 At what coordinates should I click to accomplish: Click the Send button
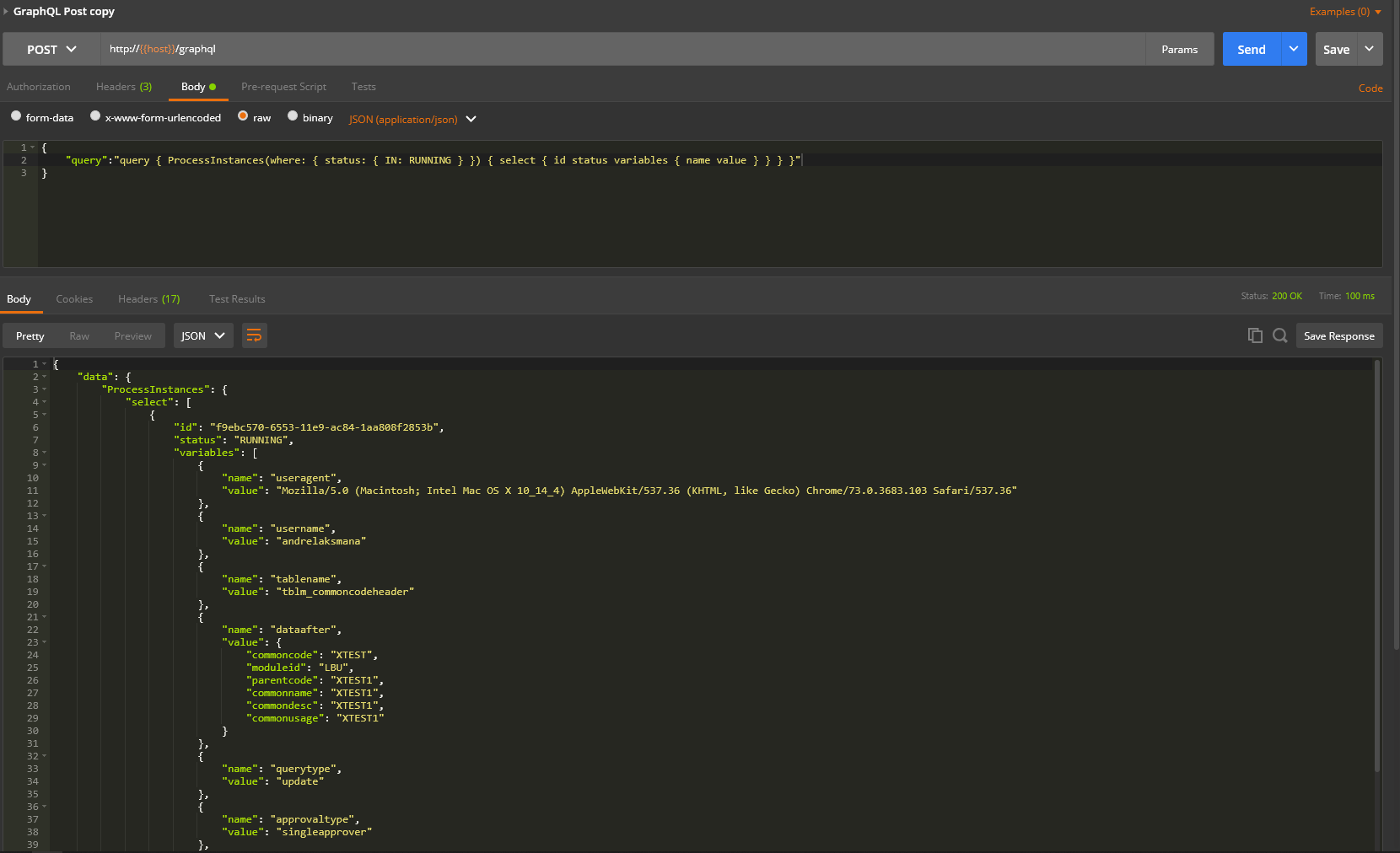(1252, 49)
